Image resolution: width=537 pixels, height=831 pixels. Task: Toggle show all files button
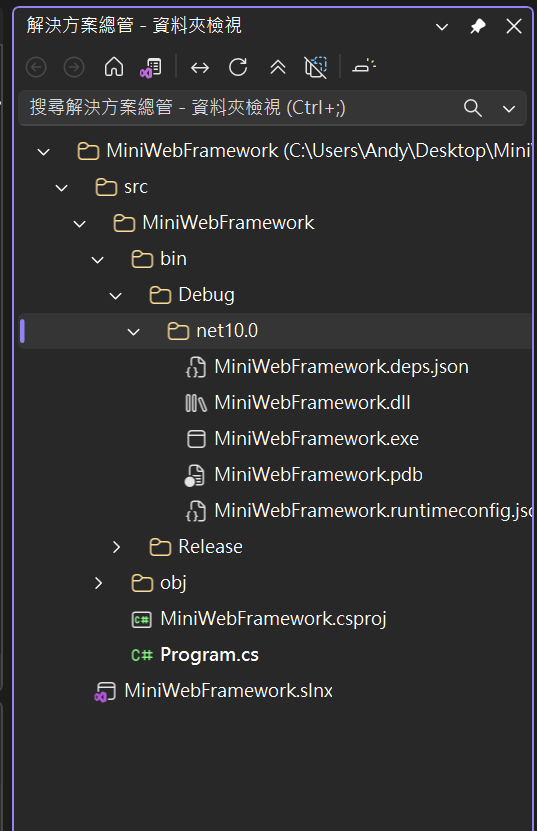[316, 67]
